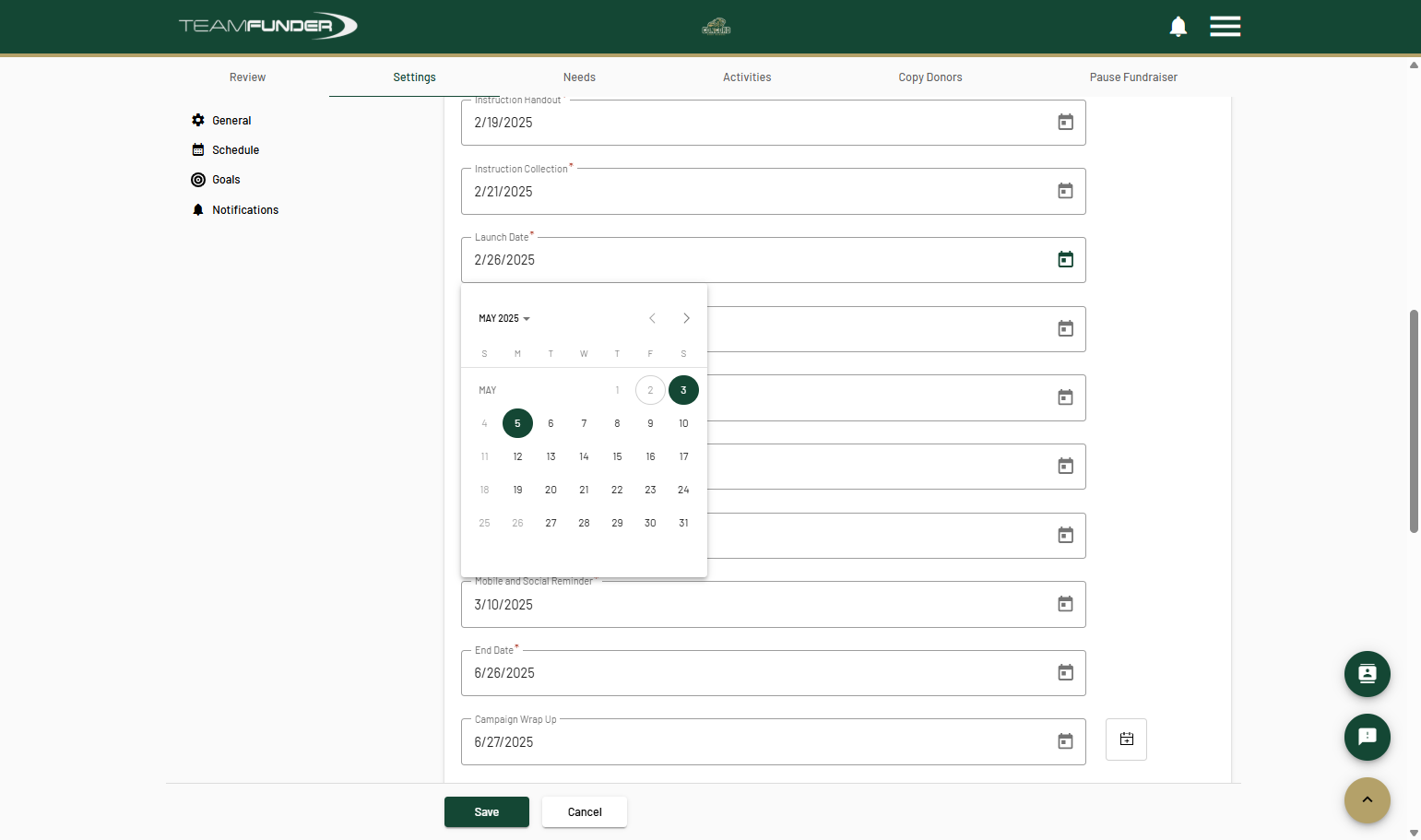Click the page vertical scrollbar thumb

tap(1414, 421)
